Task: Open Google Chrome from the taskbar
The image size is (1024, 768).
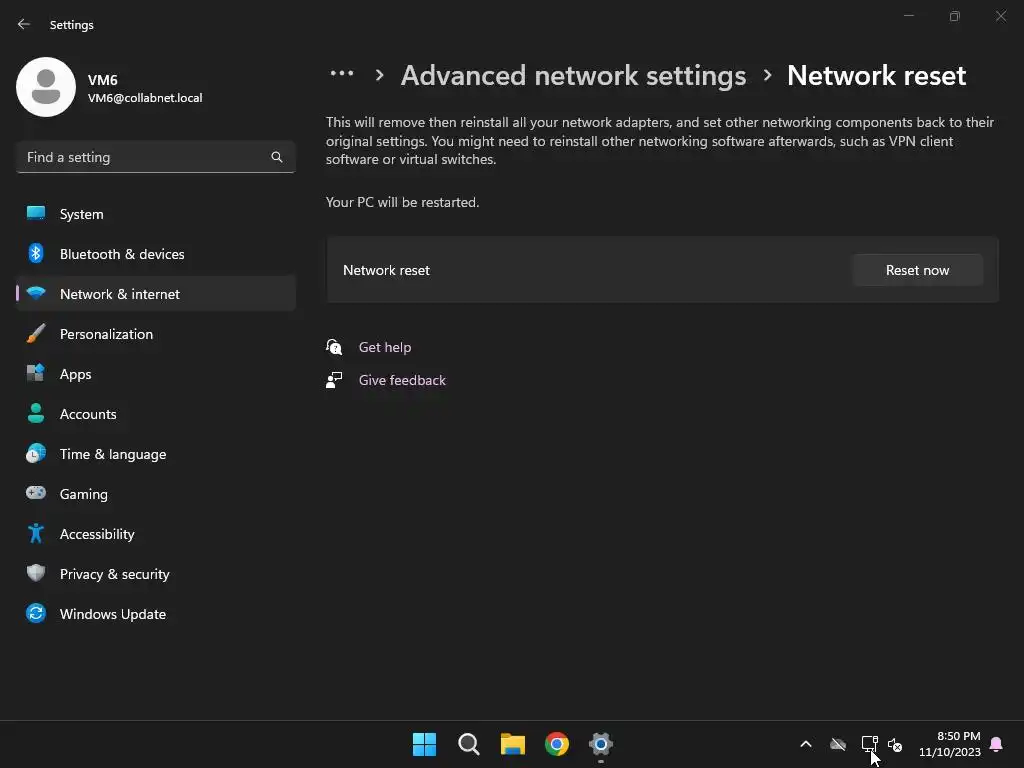Action: 557,744
